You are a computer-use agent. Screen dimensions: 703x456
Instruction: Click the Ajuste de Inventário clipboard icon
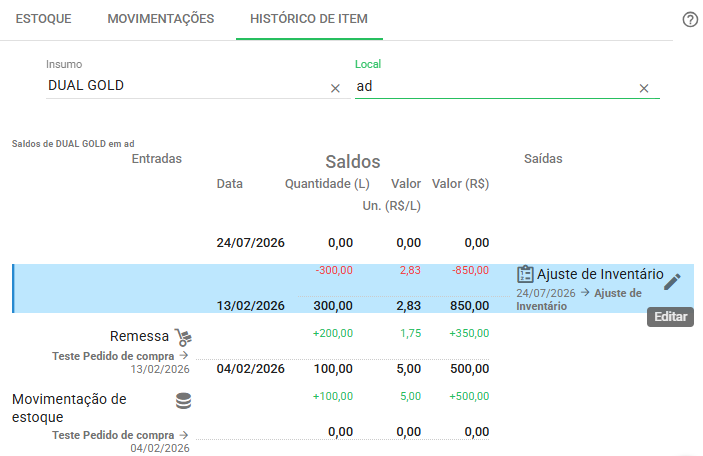[525, 274]
